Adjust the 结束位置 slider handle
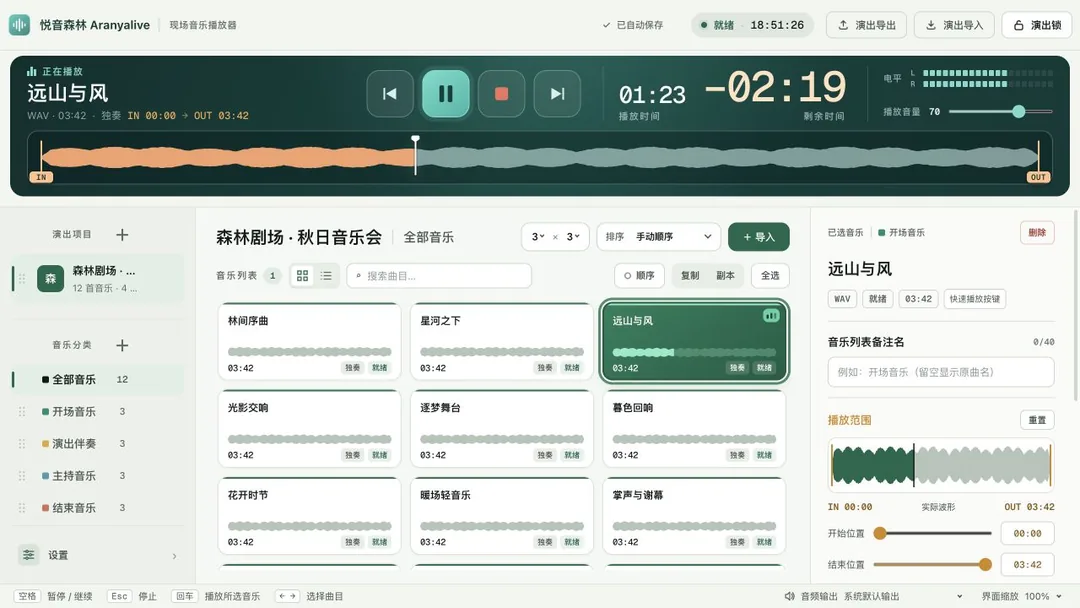The width and height of the screenshot is (1080, 608). pos(985,565)
